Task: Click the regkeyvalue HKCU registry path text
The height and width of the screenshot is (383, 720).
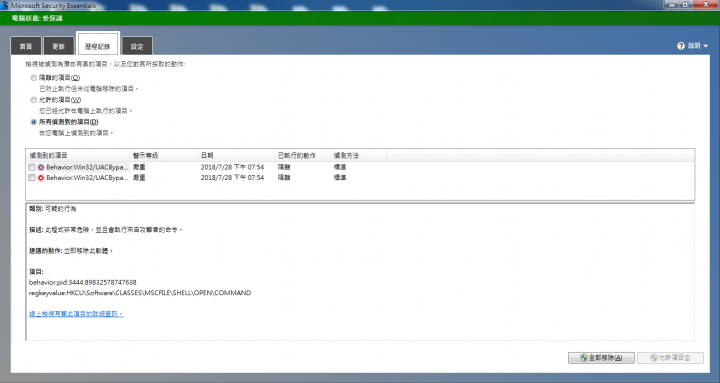Action: [140, 293]
